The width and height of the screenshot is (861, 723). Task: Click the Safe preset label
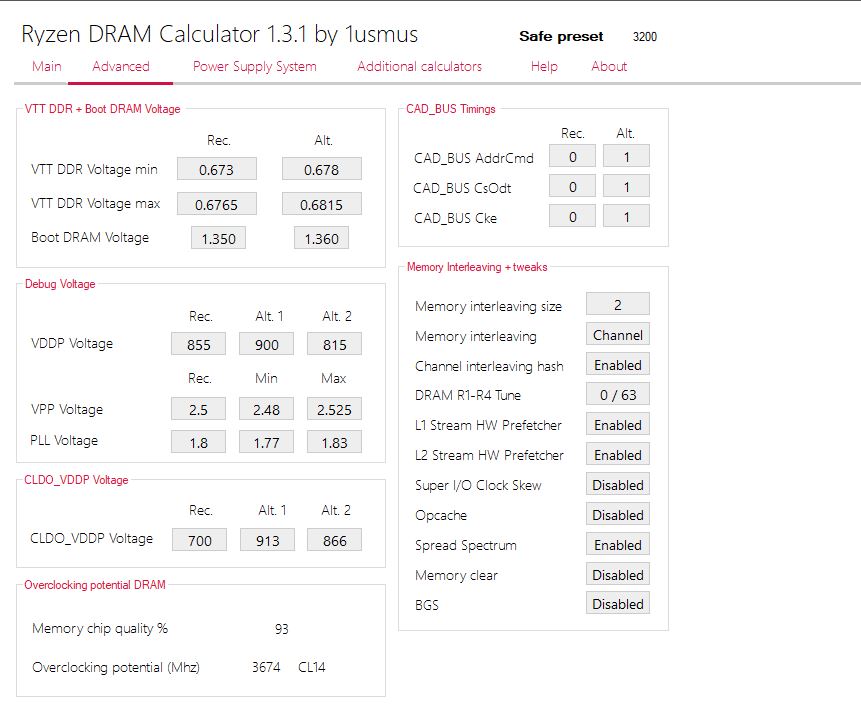[x=561, y=36]
